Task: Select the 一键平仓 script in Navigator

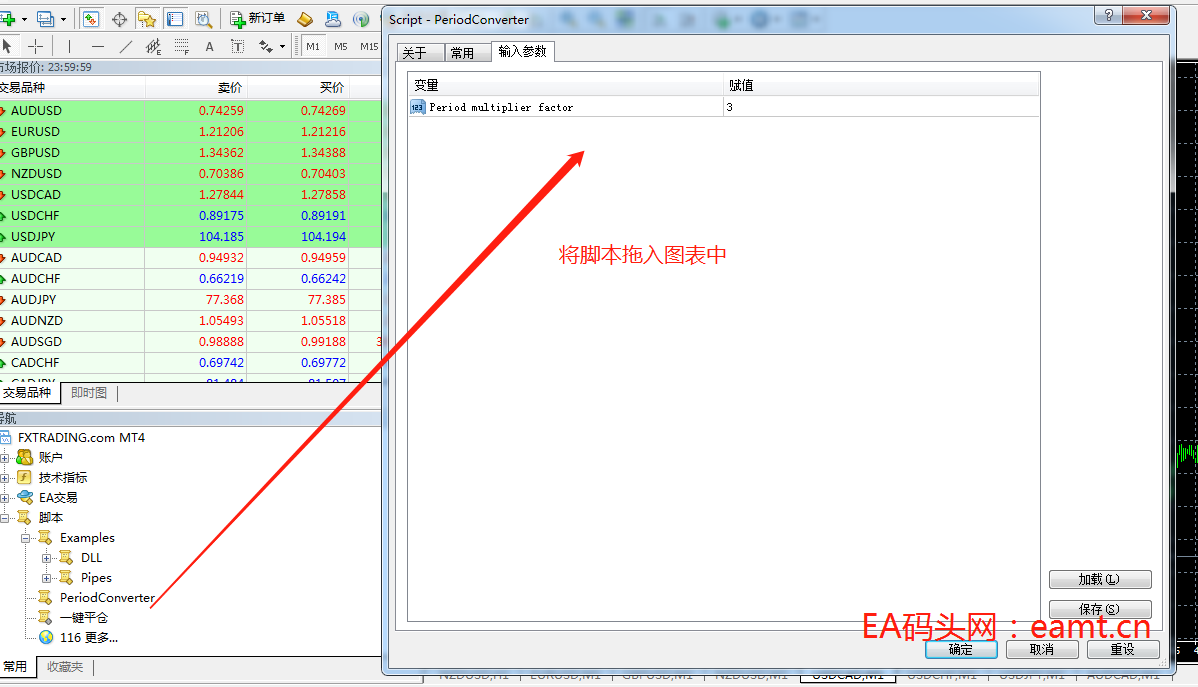Action: click(x=84, y=617)
